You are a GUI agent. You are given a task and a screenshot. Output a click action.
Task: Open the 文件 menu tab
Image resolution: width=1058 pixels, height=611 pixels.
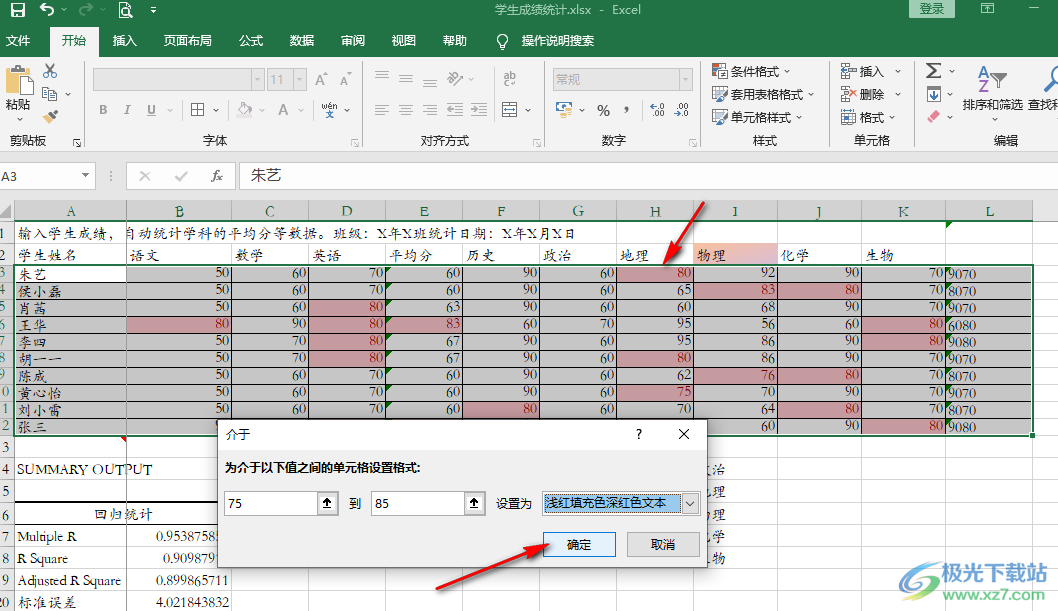click(x=18, y=40)
